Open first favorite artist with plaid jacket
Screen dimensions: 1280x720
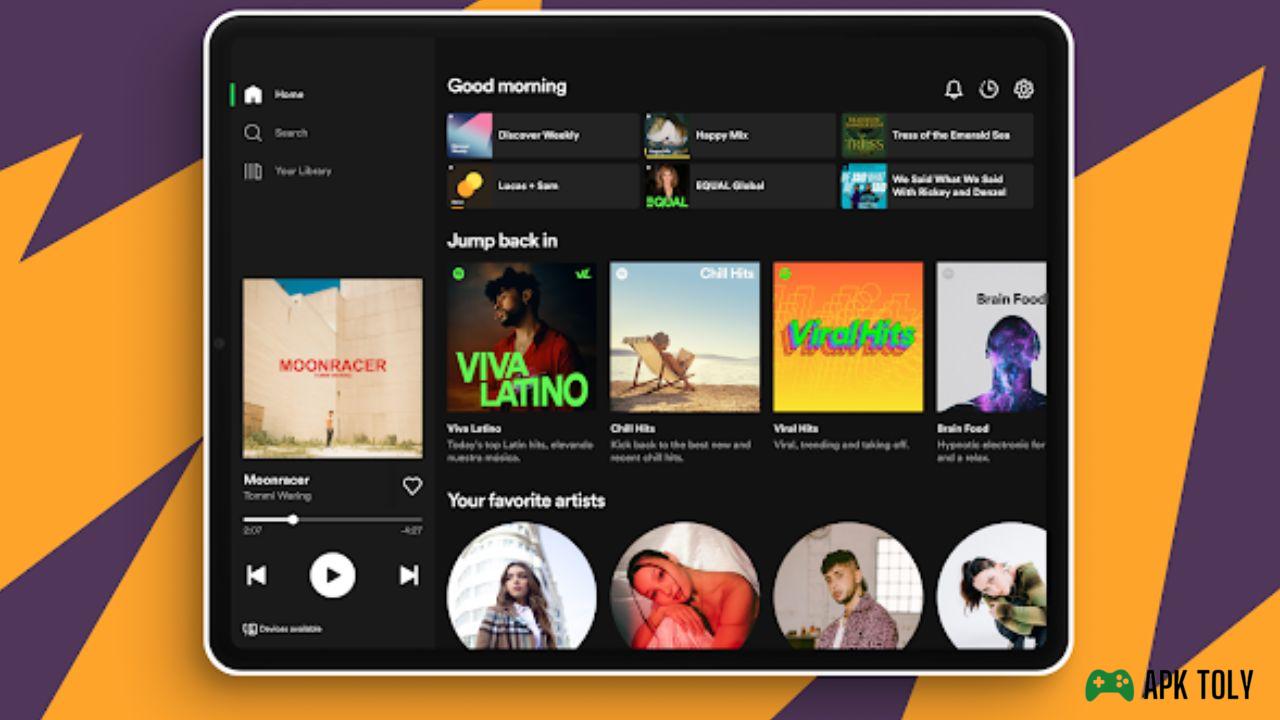[521, 586]
